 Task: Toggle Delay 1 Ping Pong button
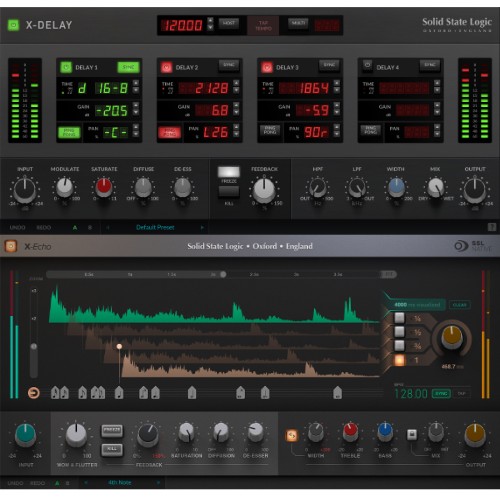tap(69, 132)
